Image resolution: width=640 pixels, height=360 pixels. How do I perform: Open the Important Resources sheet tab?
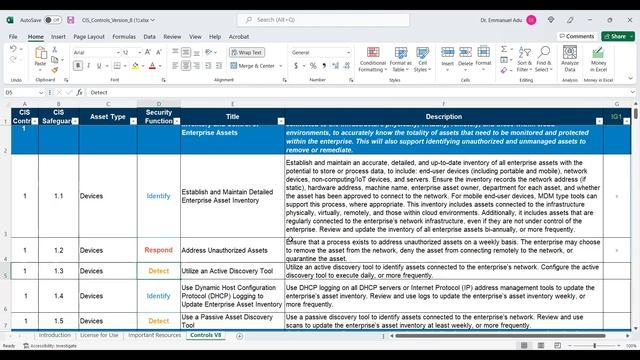[x=154, y=335]
